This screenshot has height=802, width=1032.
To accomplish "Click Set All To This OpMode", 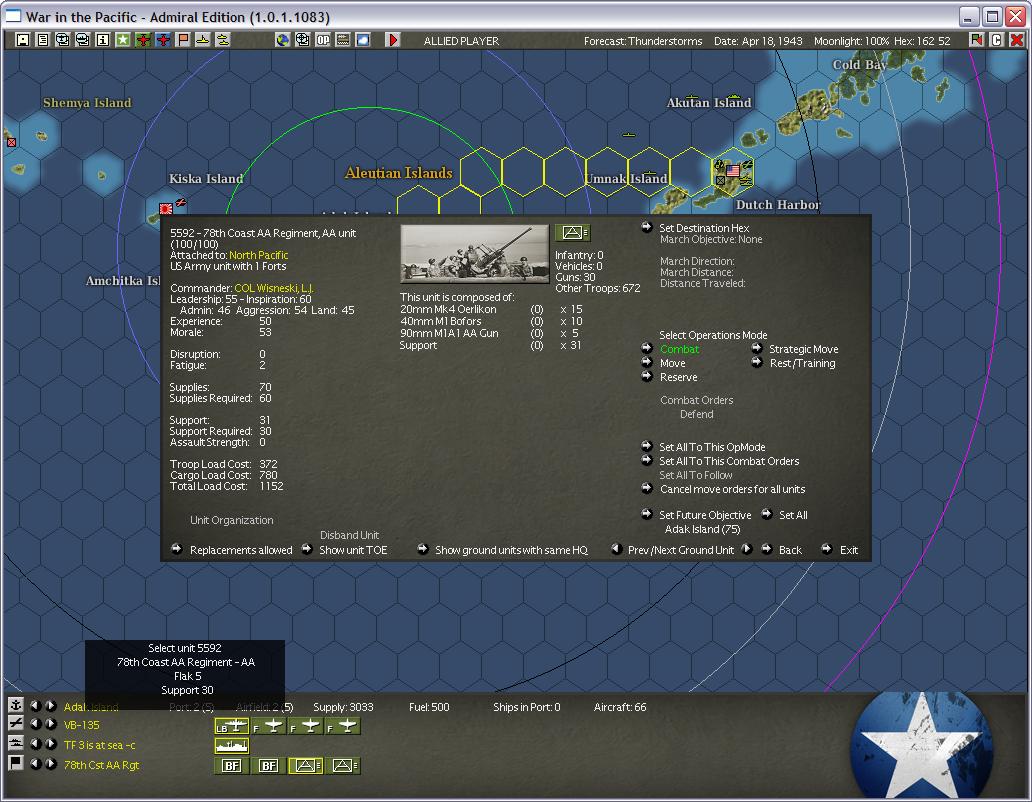I will point(712,447).
